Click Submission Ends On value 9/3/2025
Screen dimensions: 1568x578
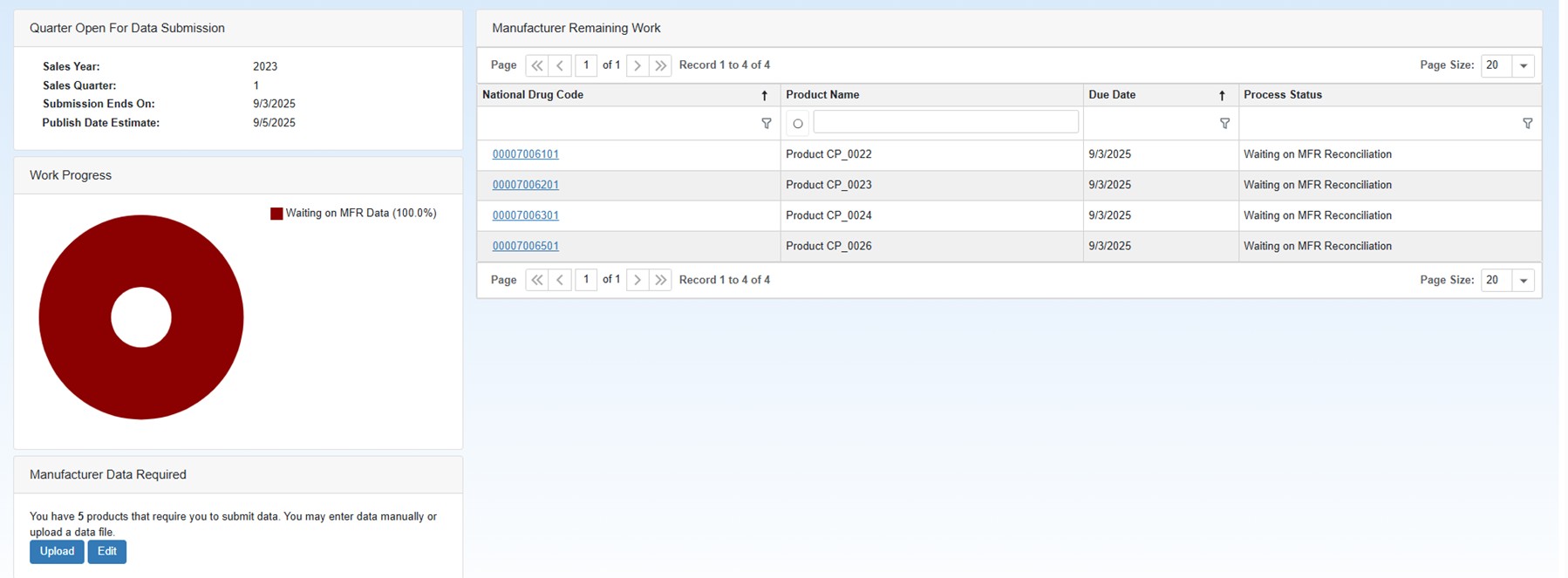pos(274,104)
